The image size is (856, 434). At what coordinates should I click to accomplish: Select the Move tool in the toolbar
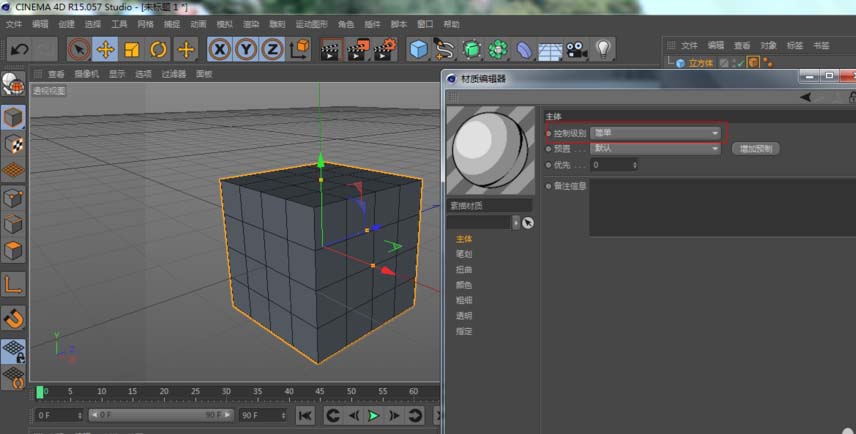click(105, 49)
